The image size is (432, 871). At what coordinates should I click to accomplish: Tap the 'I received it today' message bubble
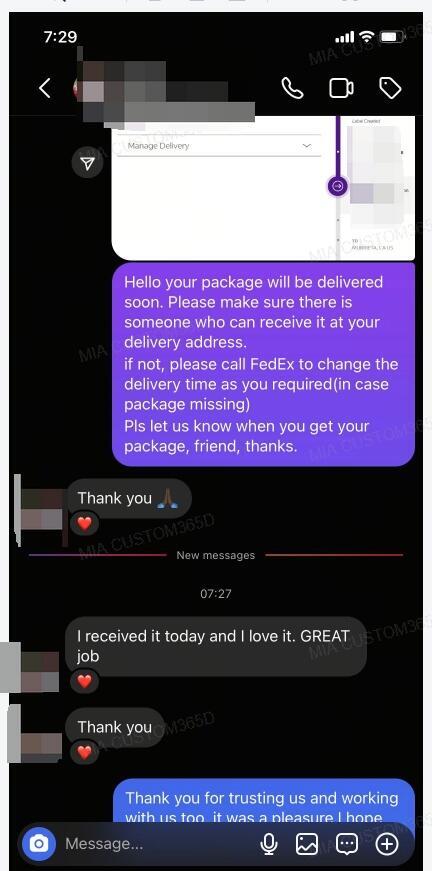(x=216, y=646)
